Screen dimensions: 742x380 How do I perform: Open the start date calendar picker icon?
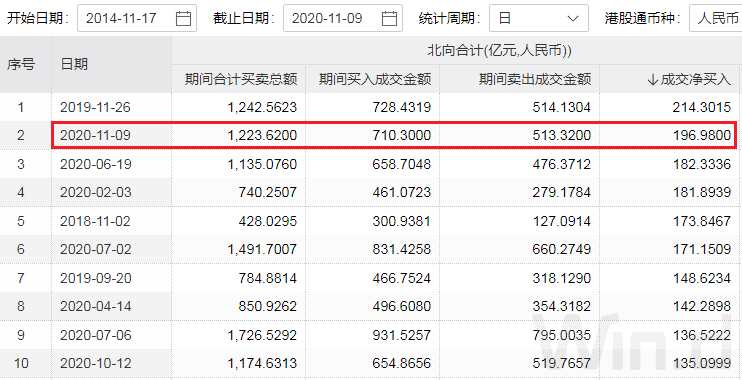[x=183, y=18]
